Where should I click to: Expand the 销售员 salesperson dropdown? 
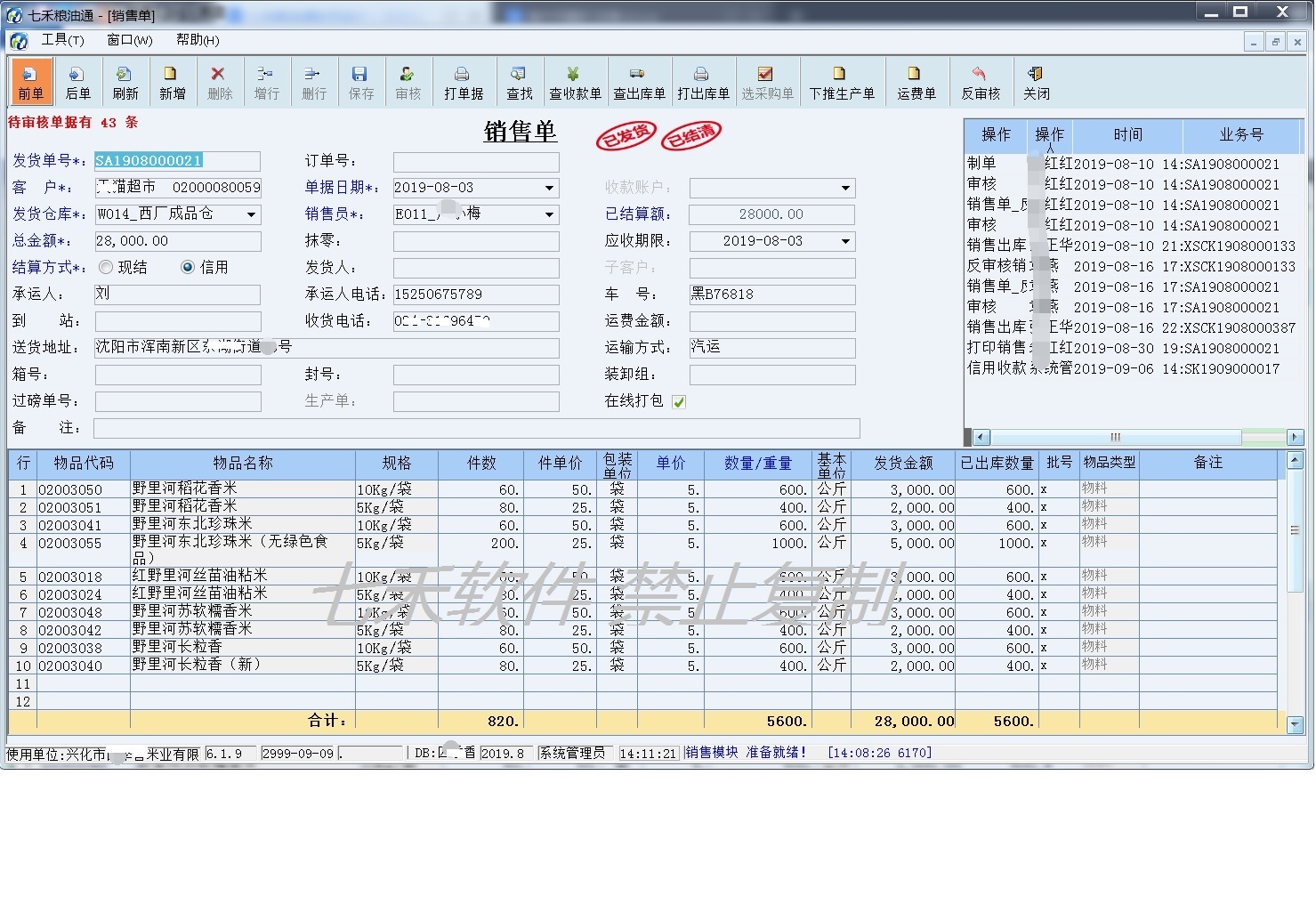pos(550,214)
